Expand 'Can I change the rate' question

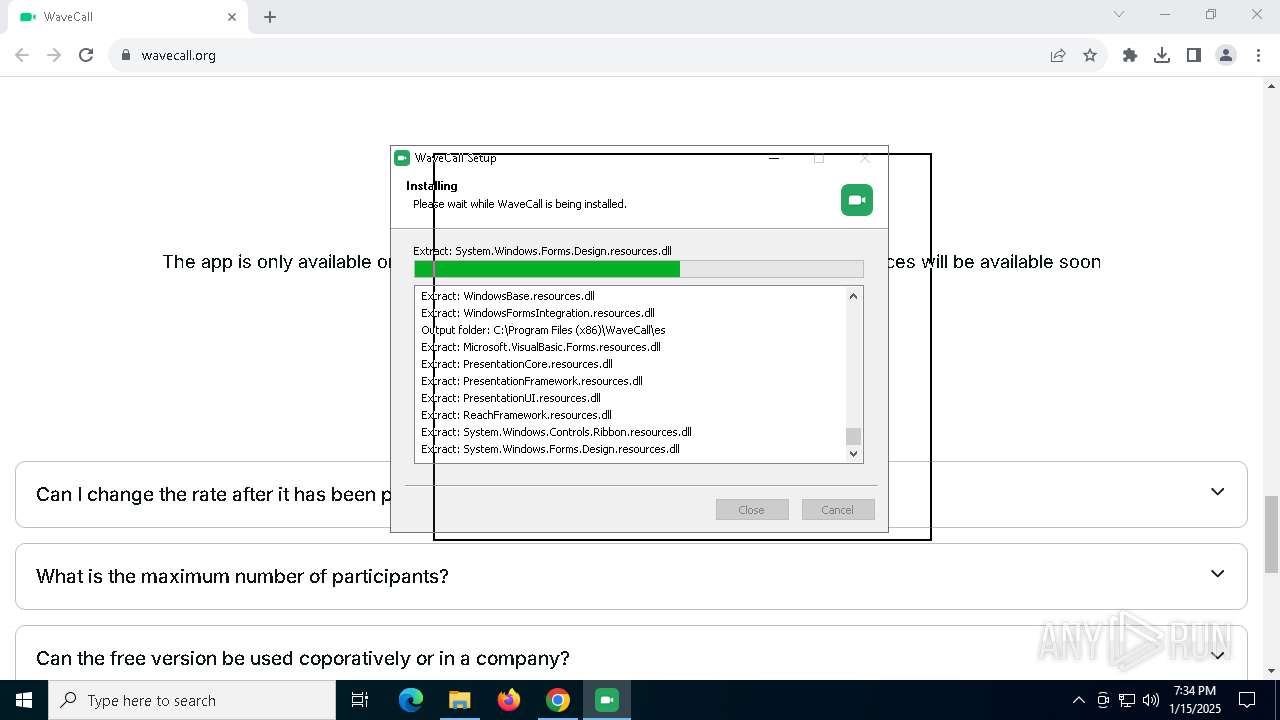pos(1217,492)
